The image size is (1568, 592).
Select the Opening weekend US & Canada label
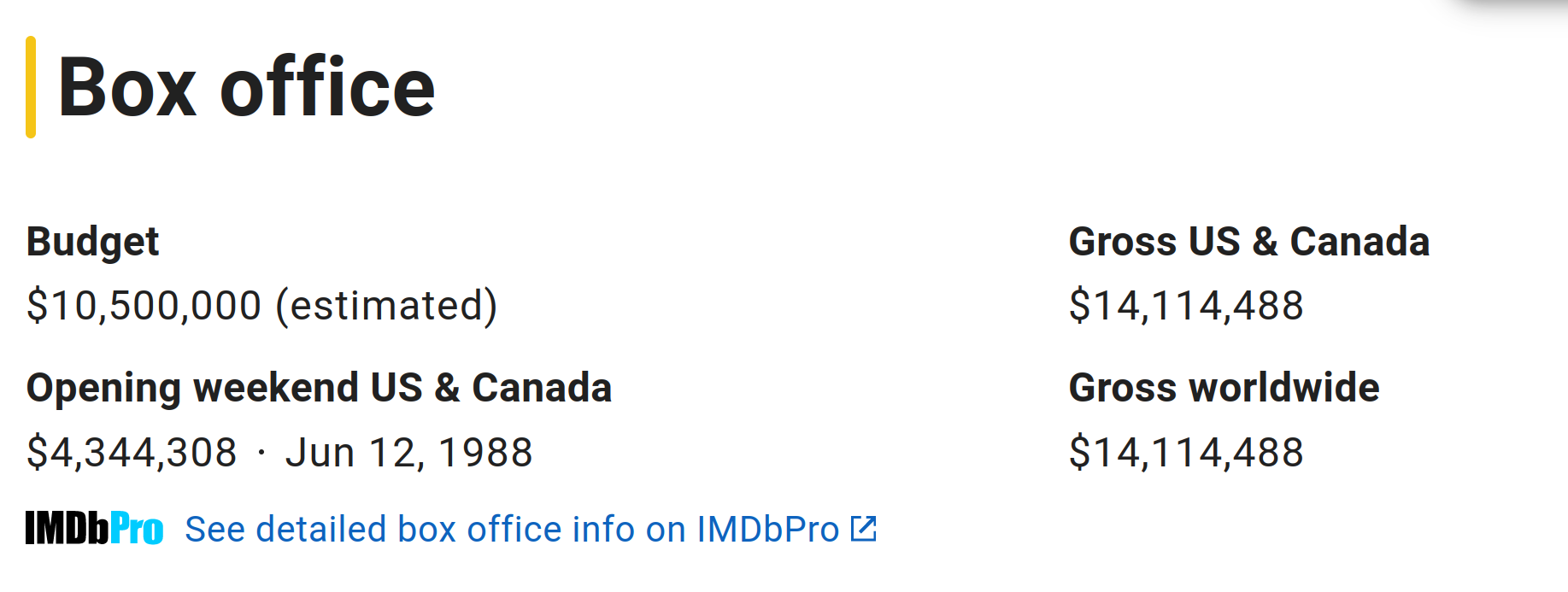(319, 388)
